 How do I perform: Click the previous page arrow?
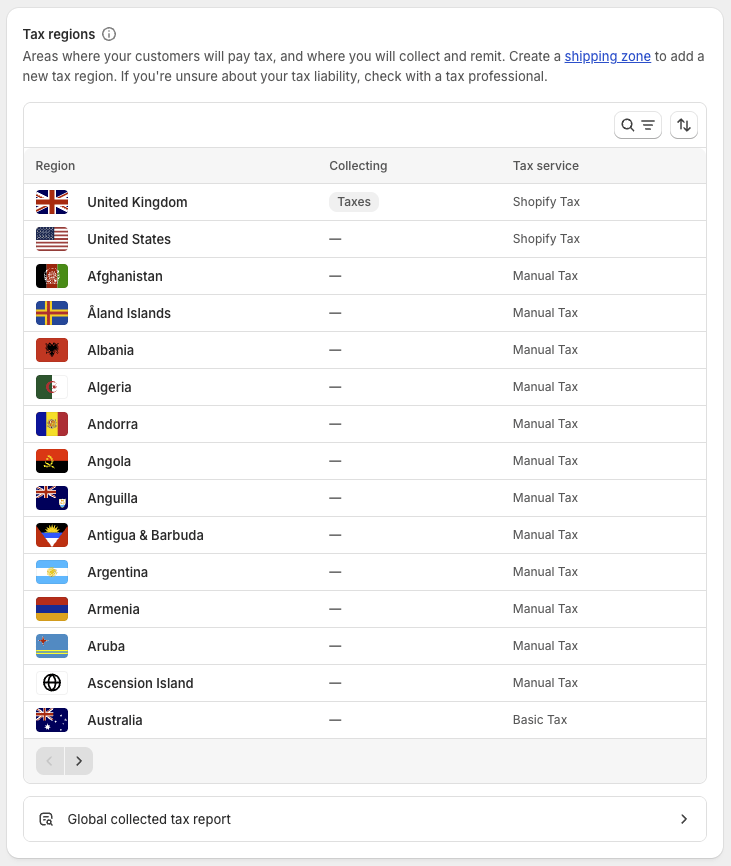coord(49,760)
